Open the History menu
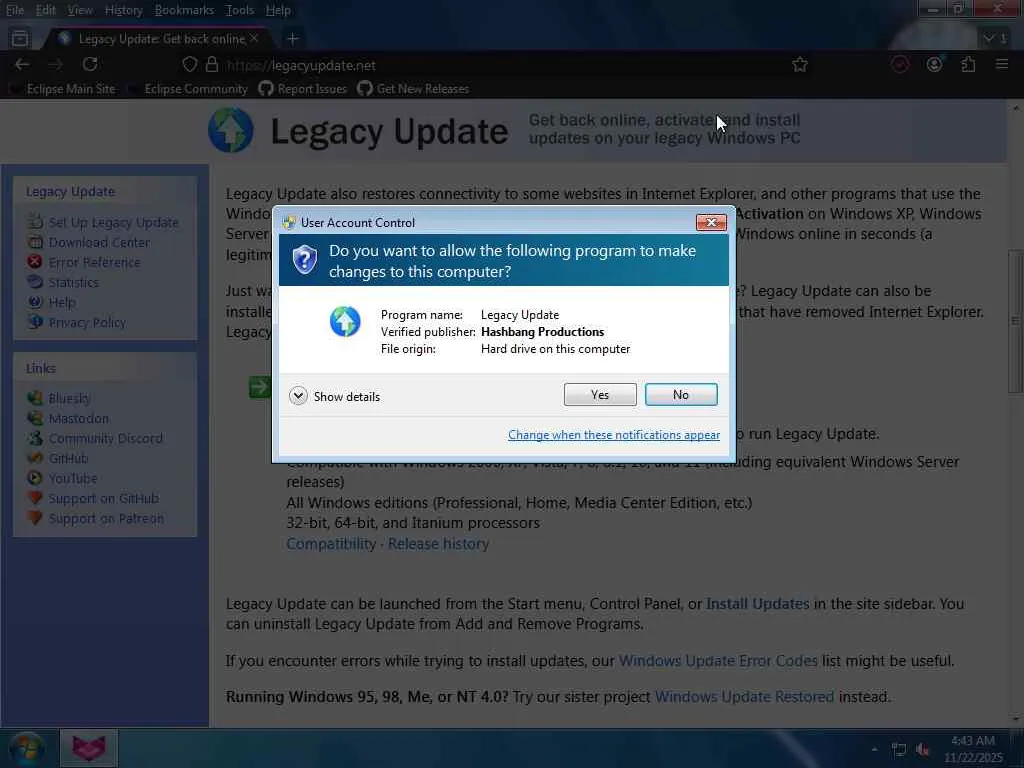 [123, 10]
